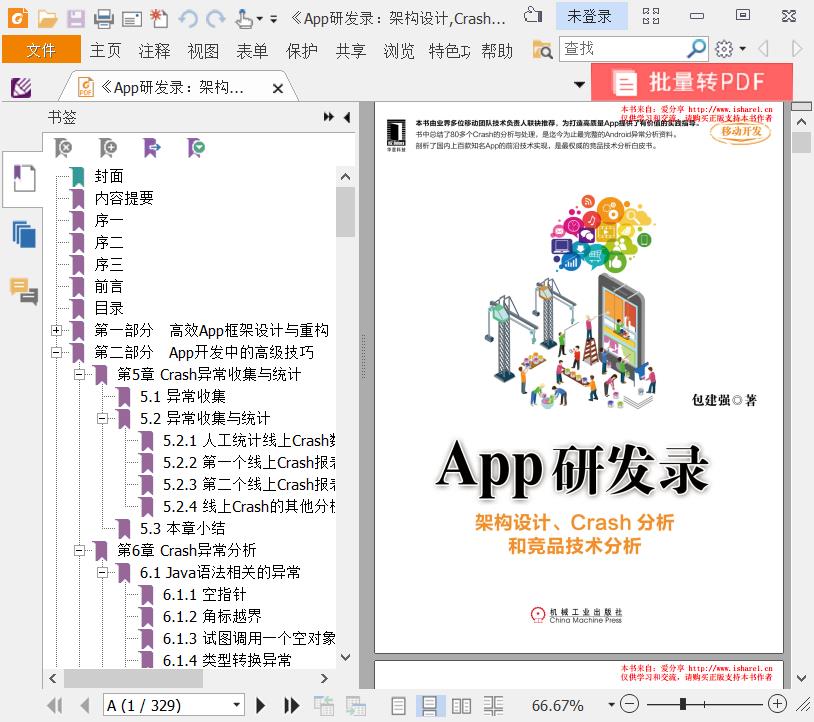Image resolution: width=814 pixels, height=722 pixels.
Task: Select the 6.1.1 空指针 bookmark
Action: [205, 594]
